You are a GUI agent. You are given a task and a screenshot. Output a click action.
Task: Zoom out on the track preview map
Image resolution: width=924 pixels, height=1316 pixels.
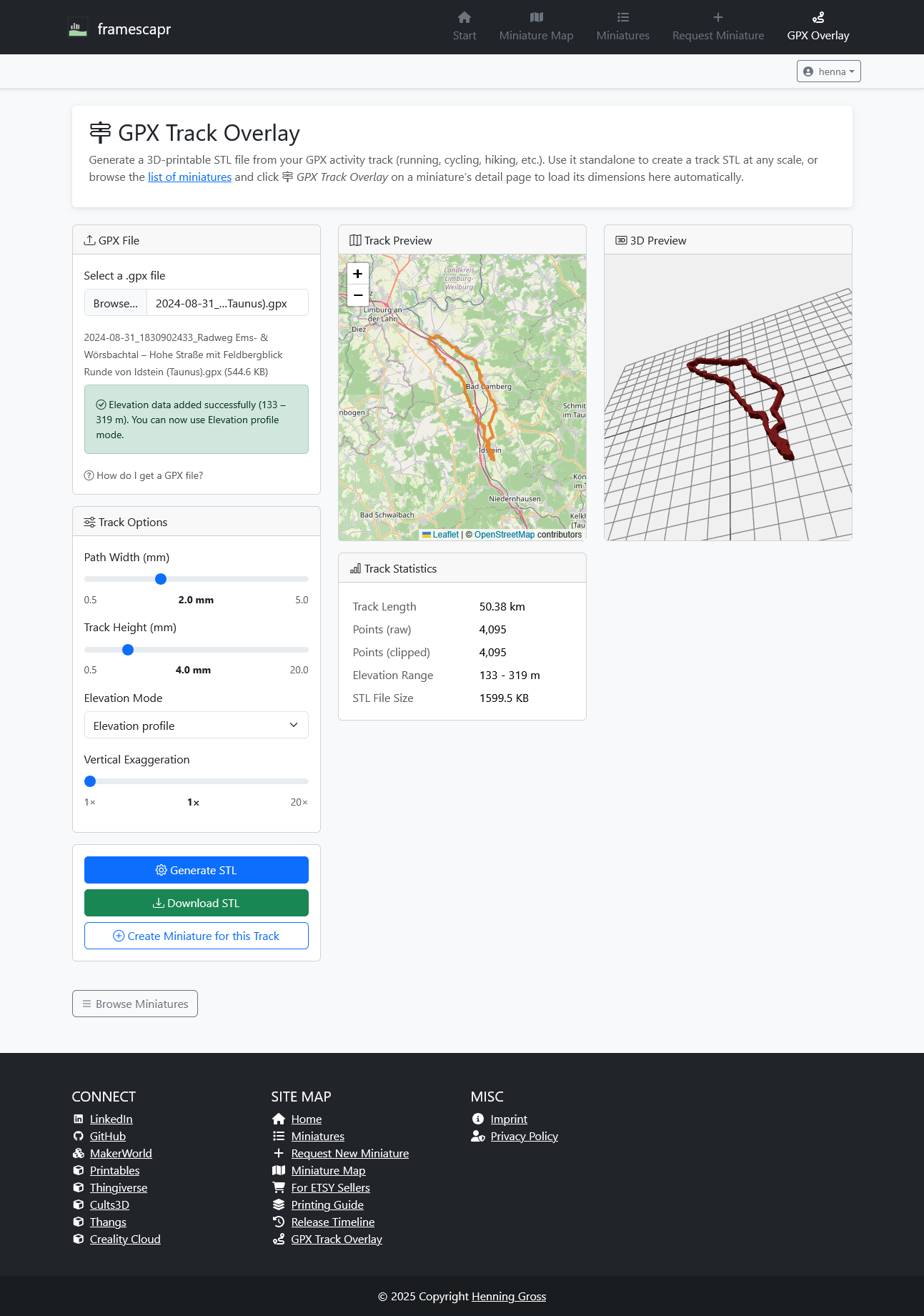click(x=358, y=295)
